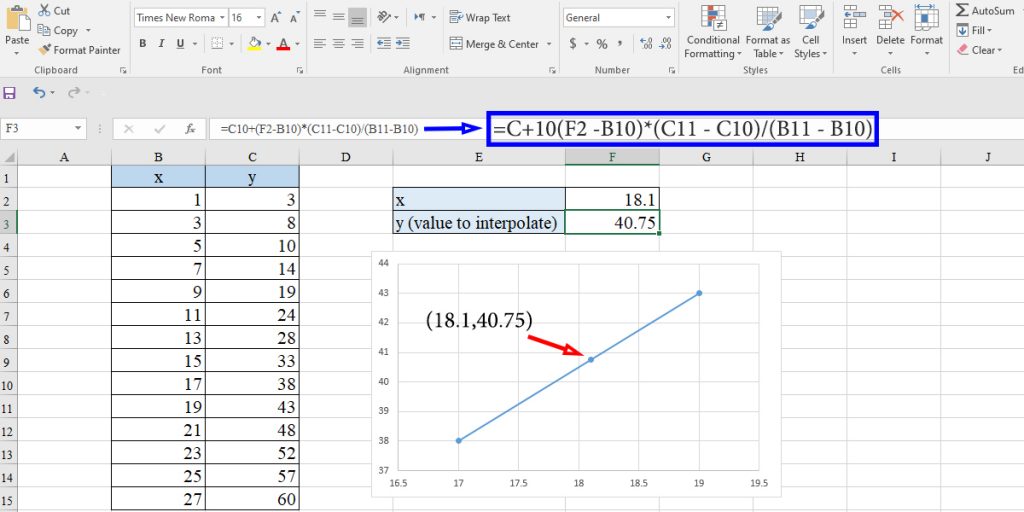The height and width of the screenshot is (512, 1024).
Task: Save the workbook with floppy icon
Action: tap(9, 93)
